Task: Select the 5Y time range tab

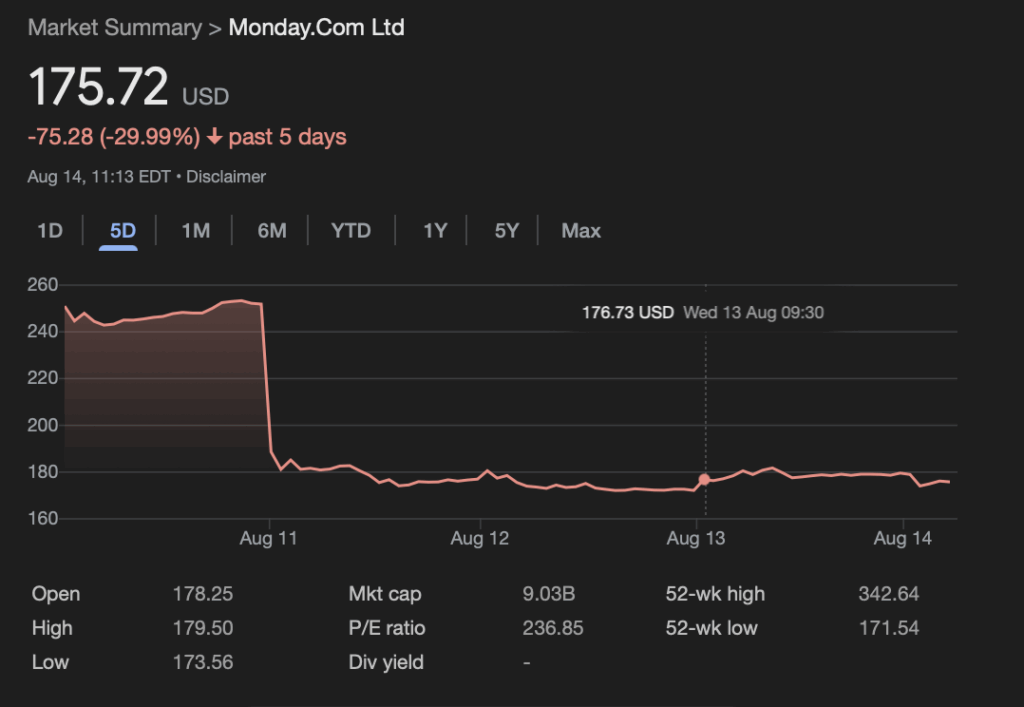Action: click(506, 231)
